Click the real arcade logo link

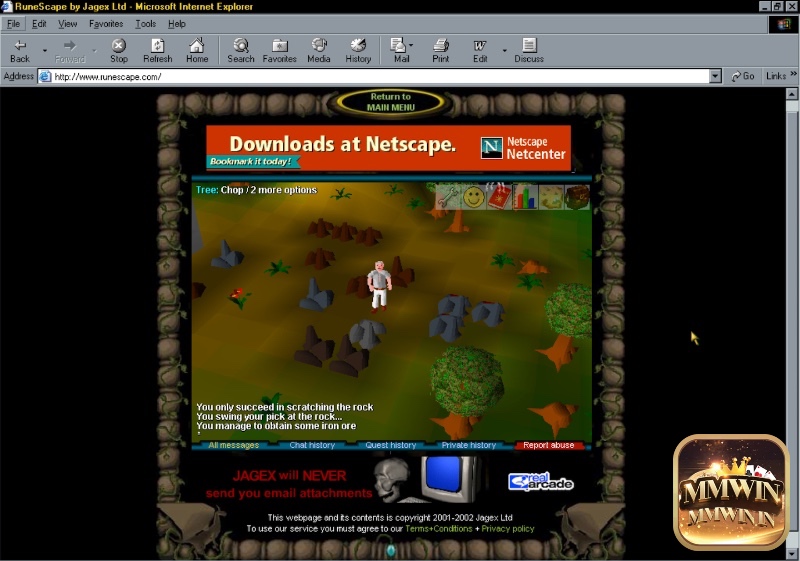[541, 481]
